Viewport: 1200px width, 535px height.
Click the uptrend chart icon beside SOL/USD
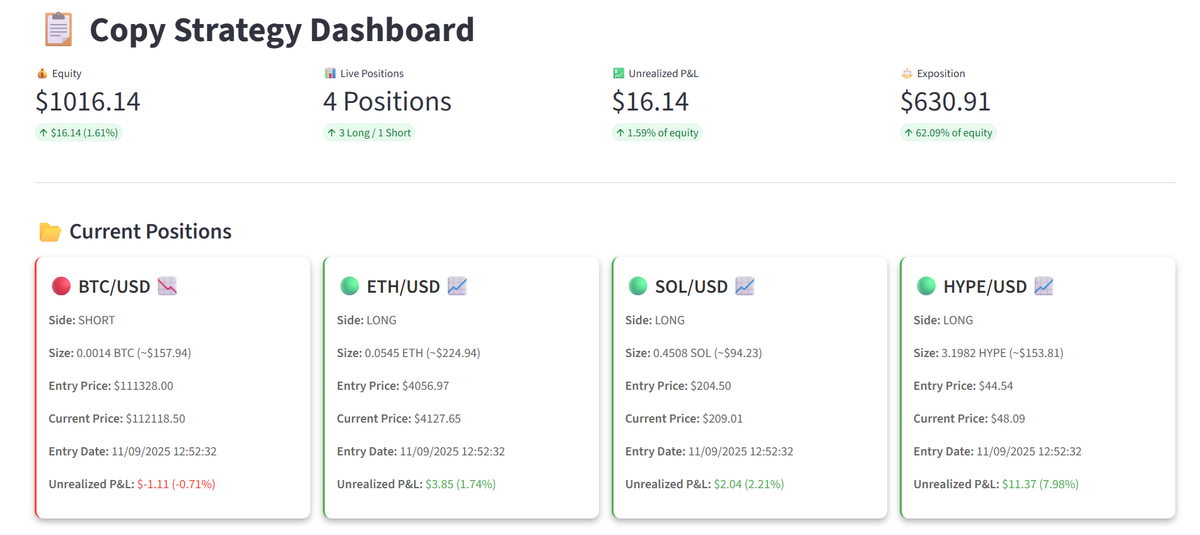click(744, 287)
